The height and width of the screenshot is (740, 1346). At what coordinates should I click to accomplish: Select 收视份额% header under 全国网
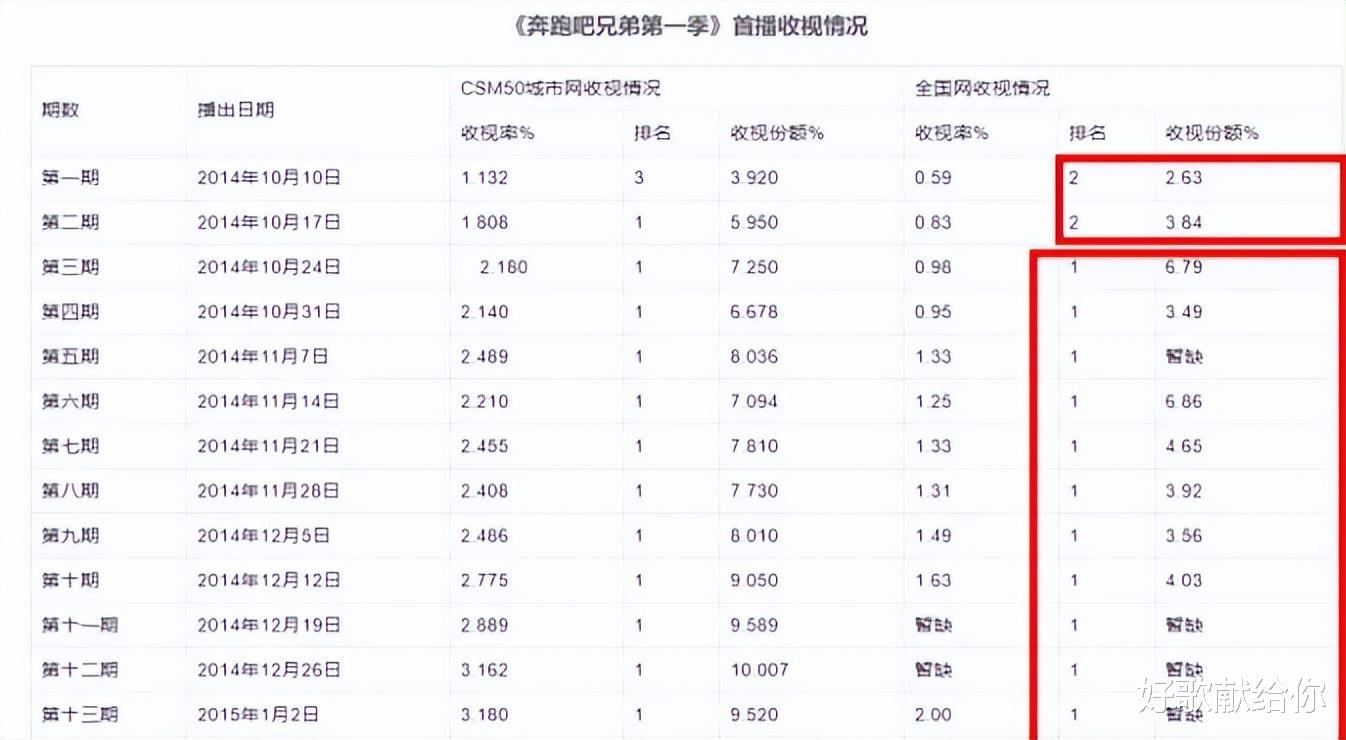point(1212,133)
